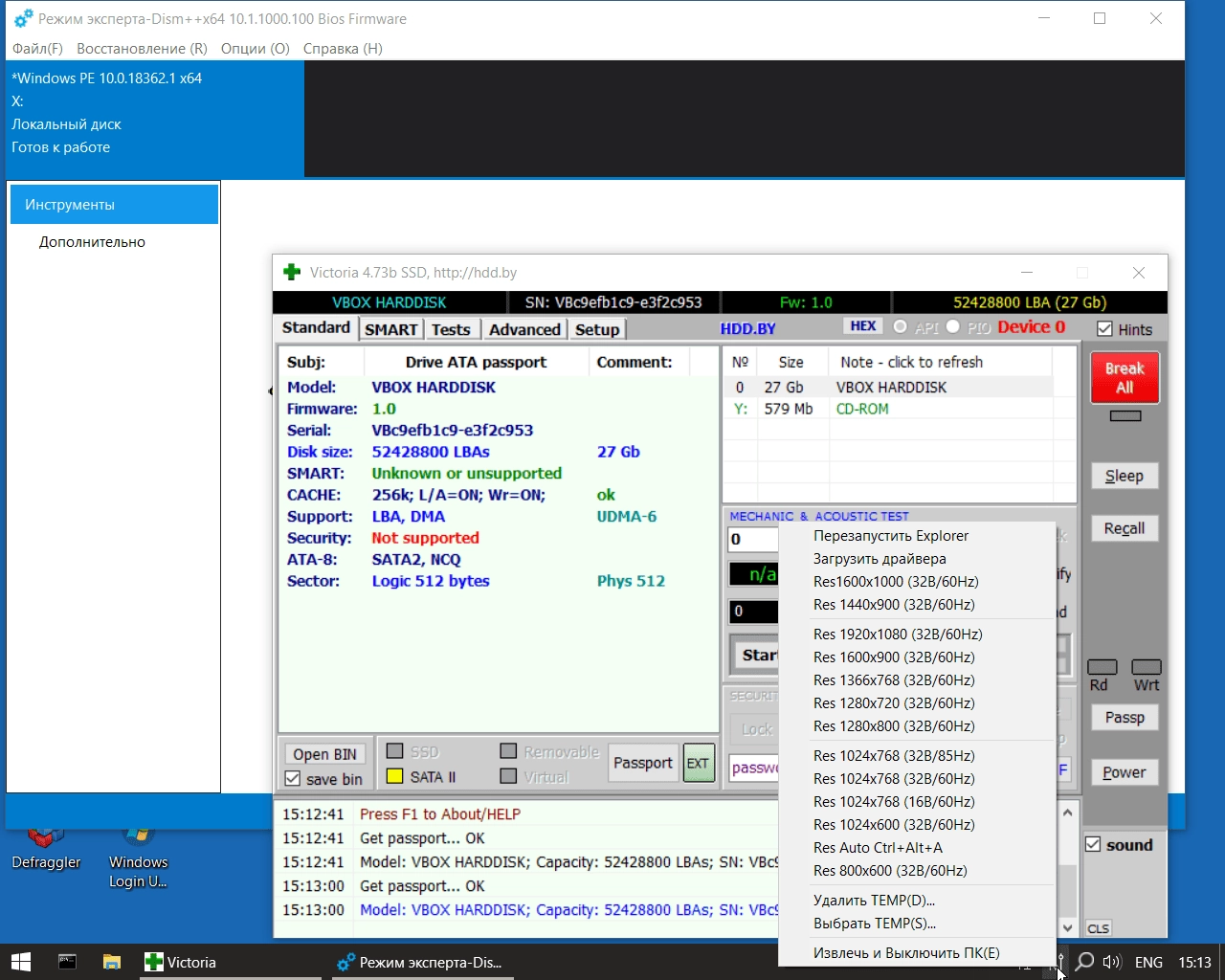This screenshot has height=980, width=1225.
Task: Switch to the Advanced tab
Action: (x=524, y=329)
